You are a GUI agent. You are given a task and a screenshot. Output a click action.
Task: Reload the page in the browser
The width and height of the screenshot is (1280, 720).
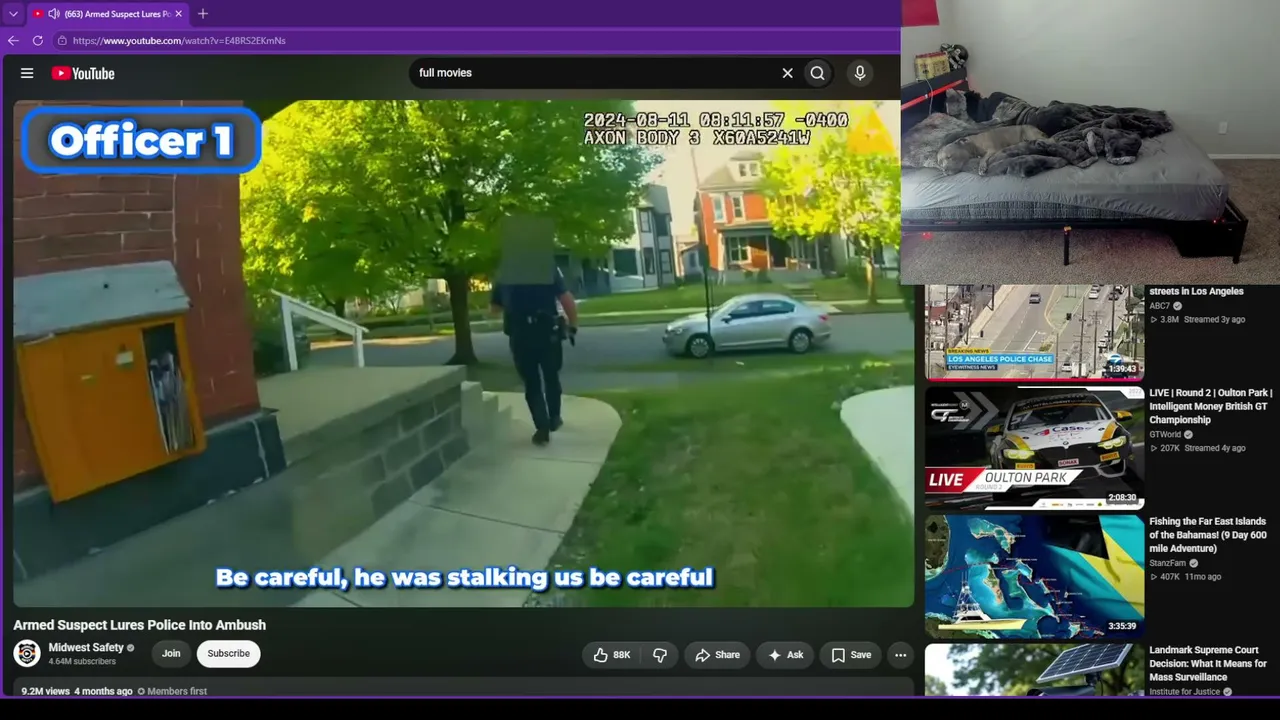pyautogui.click(x=38, y=41)
